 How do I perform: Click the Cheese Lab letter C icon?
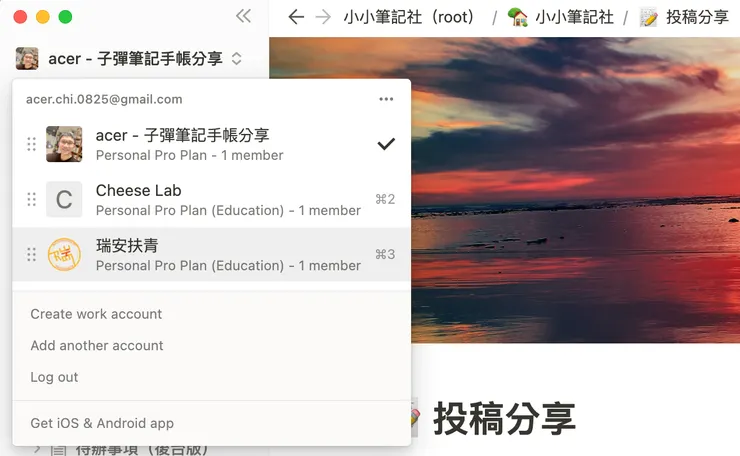[x=64, y=199]
